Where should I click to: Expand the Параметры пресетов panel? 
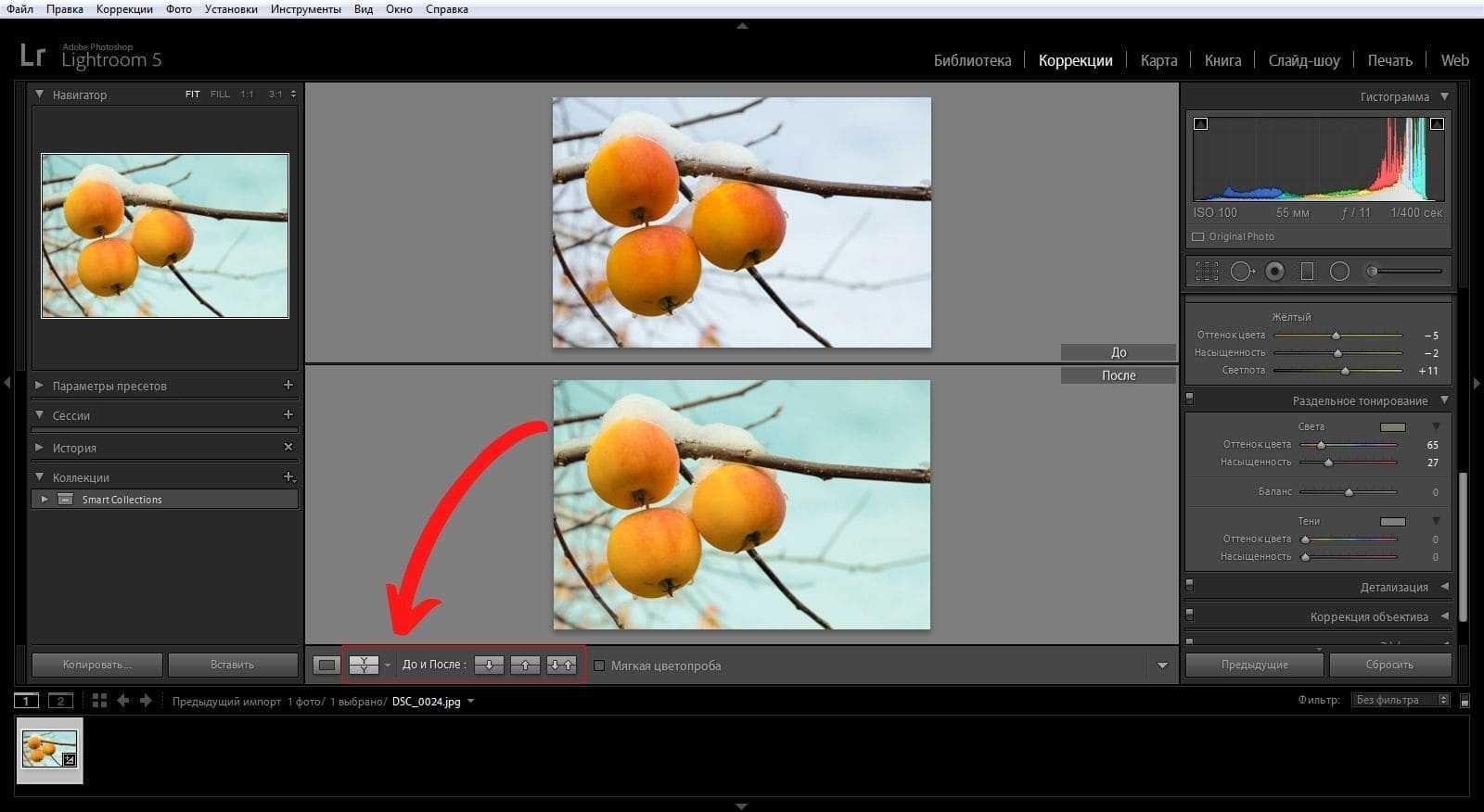click(x=109, y=386)
